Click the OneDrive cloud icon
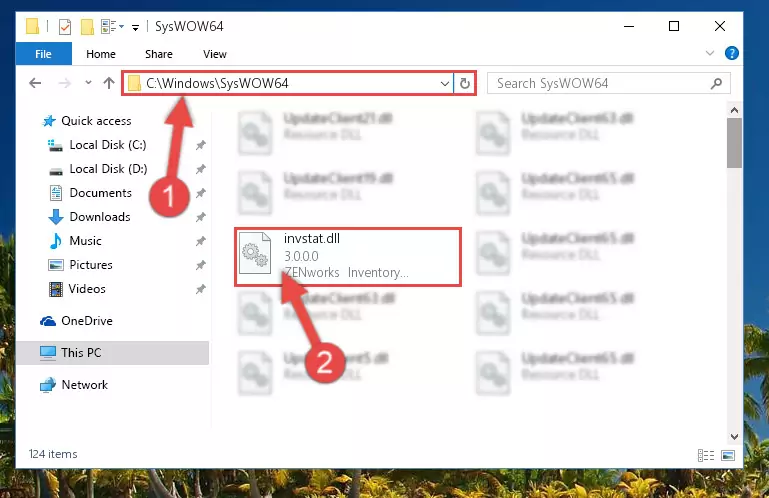 (x=48, y=321)
